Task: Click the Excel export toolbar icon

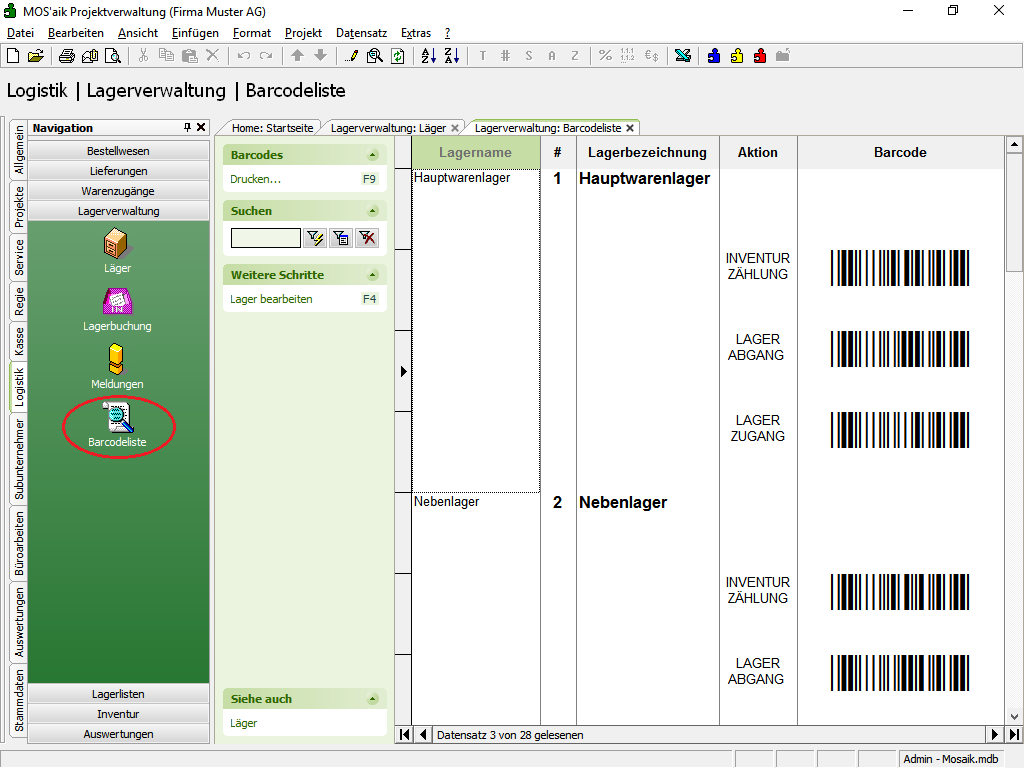Action: point(683,56)
